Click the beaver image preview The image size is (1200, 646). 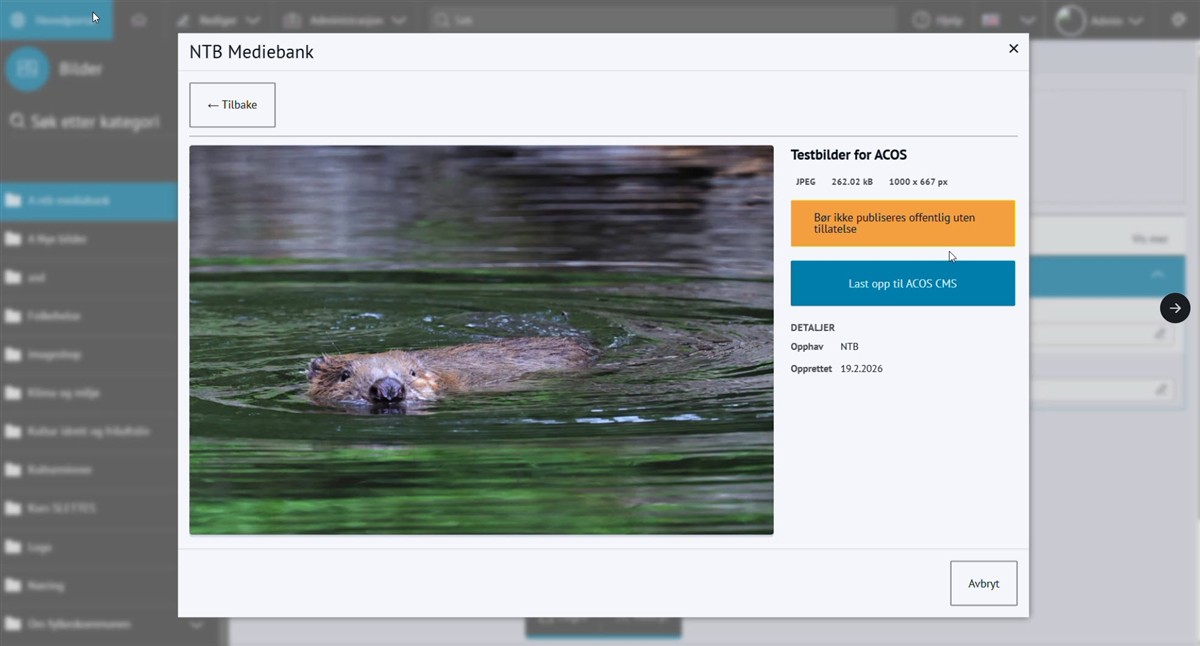click(481, 340)
